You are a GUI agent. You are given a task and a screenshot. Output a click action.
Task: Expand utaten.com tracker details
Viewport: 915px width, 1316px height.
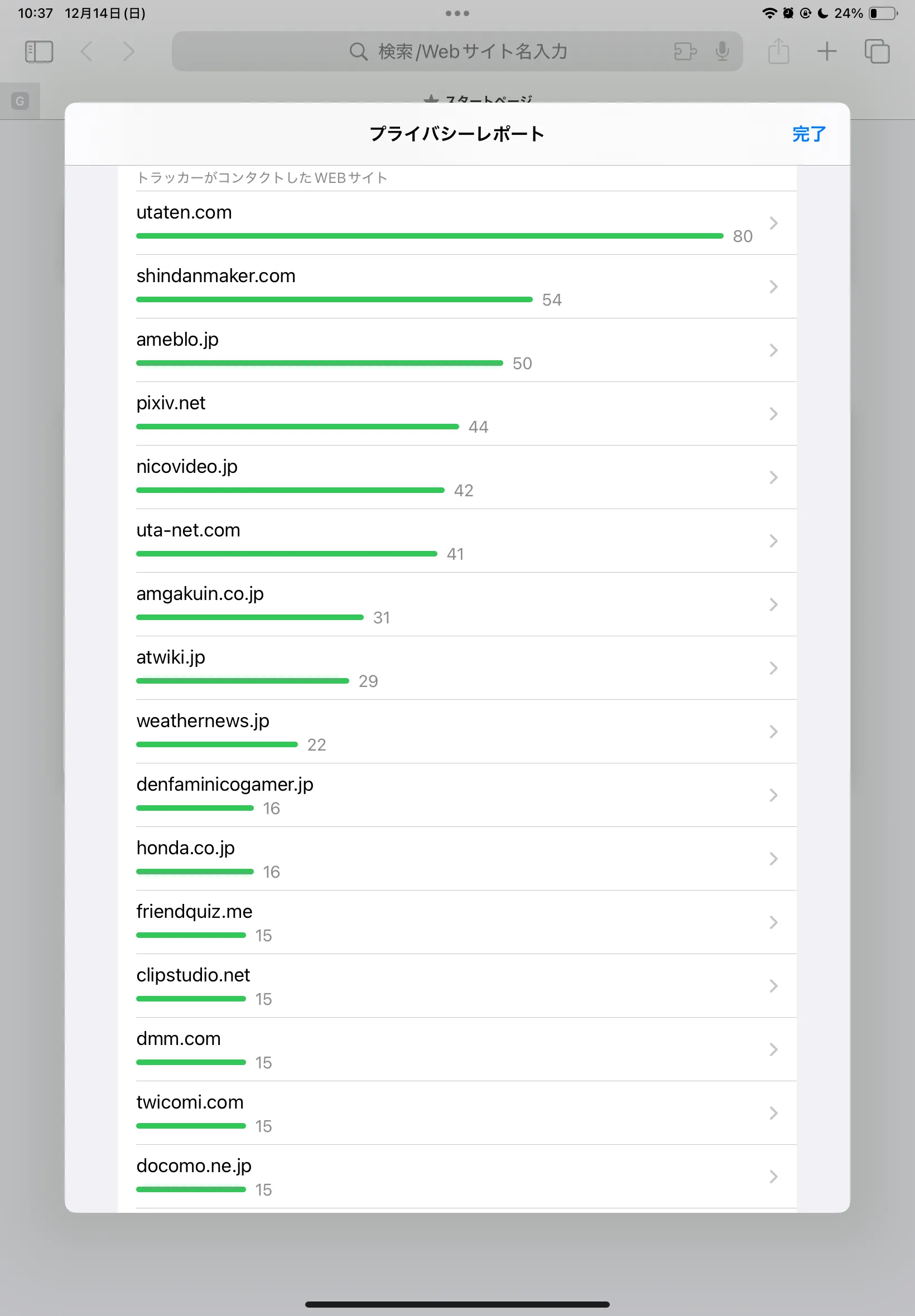pos(773,223)
